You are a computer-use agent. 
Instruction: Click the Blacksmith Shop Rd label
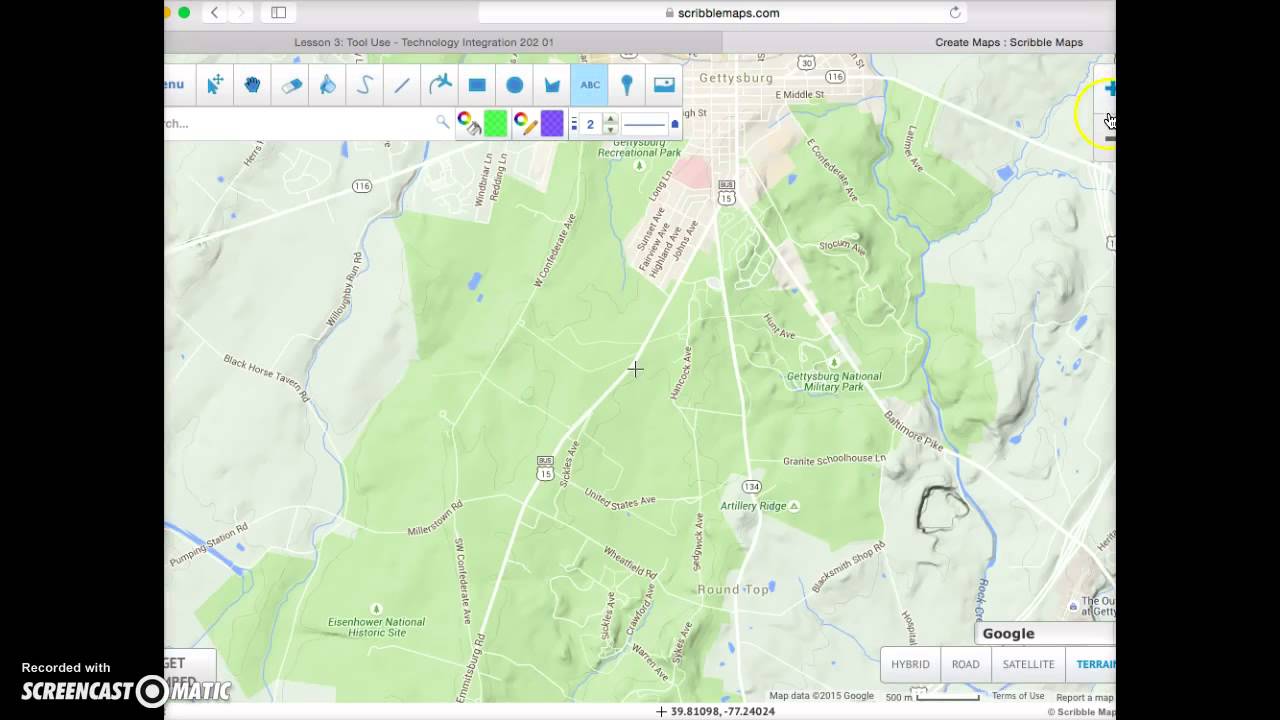pyautogui.click(x=848, y=567)
